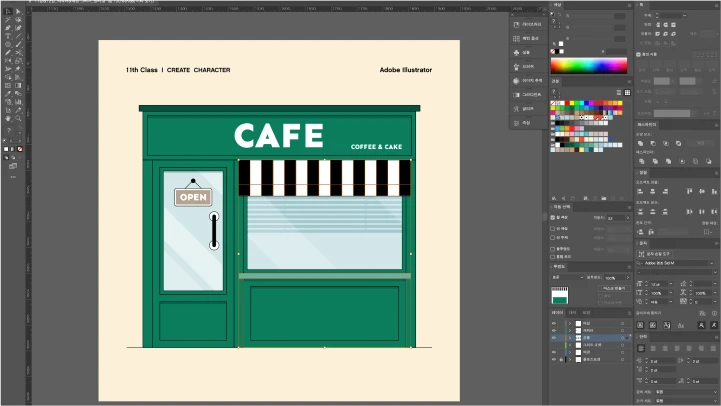721x406 pixels.
Task: Click the Touch Type Tool button
Action: click(x=655, y=254)
